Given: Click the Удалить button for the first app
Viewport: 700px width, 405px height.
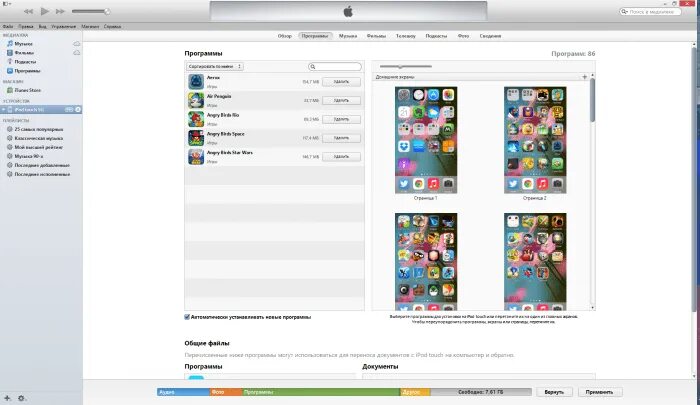Looking at the screenshot, I should pos(341,82).
